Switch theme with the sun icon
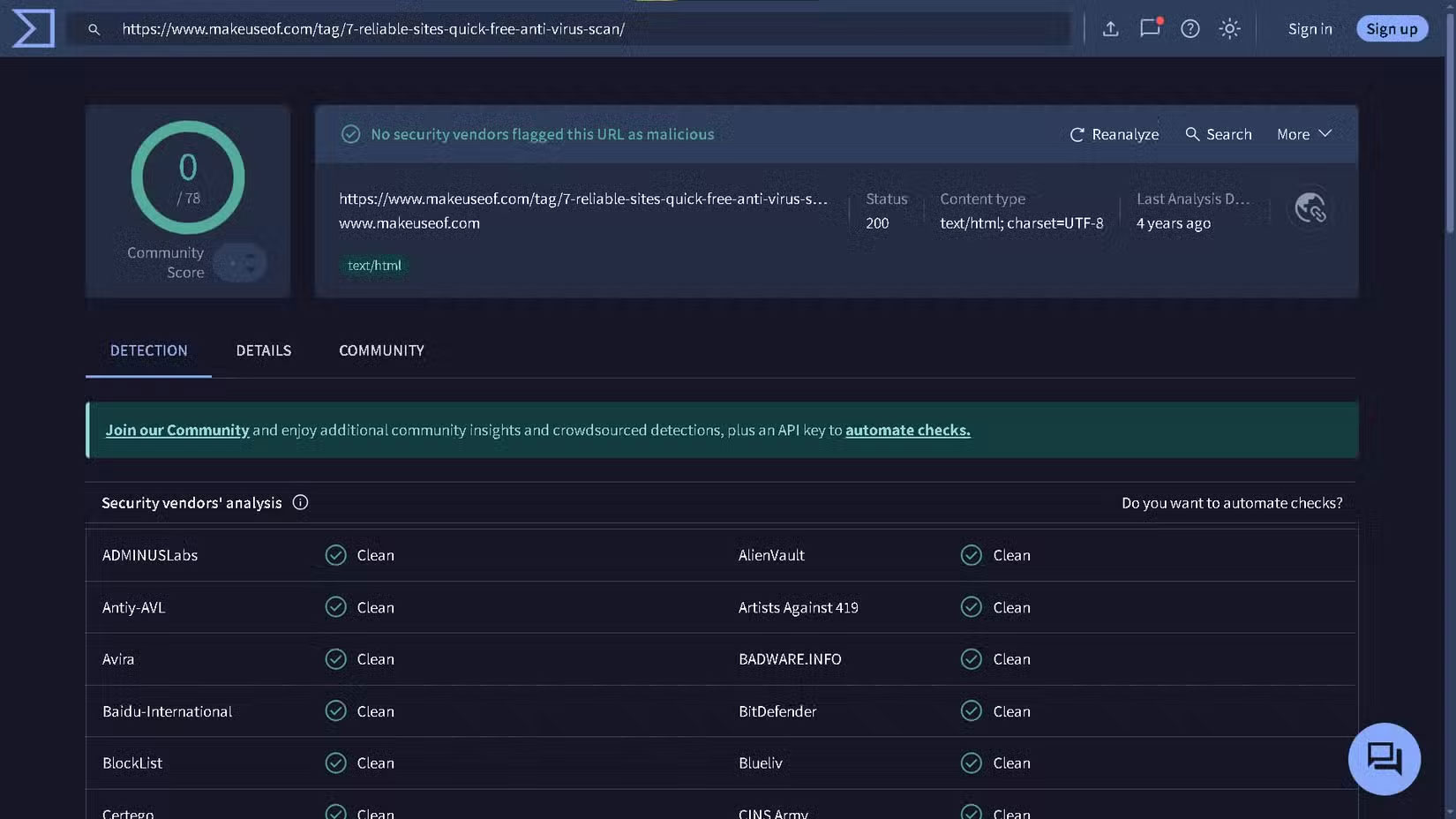The height and width of the screenshot is (819, 1456). click(x=1228, y=28)
